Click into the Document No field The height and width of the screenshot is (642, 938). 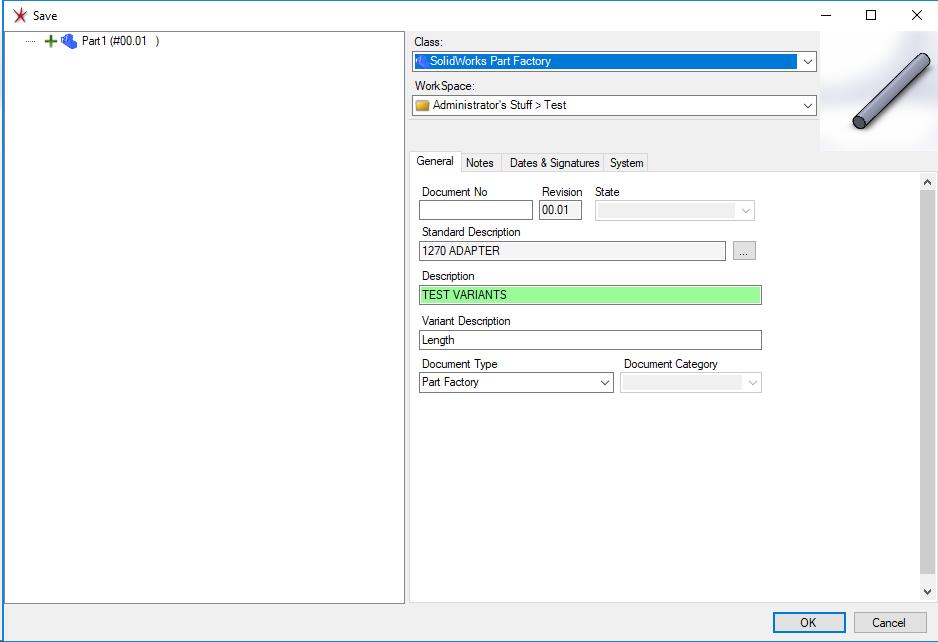[476, 211]
